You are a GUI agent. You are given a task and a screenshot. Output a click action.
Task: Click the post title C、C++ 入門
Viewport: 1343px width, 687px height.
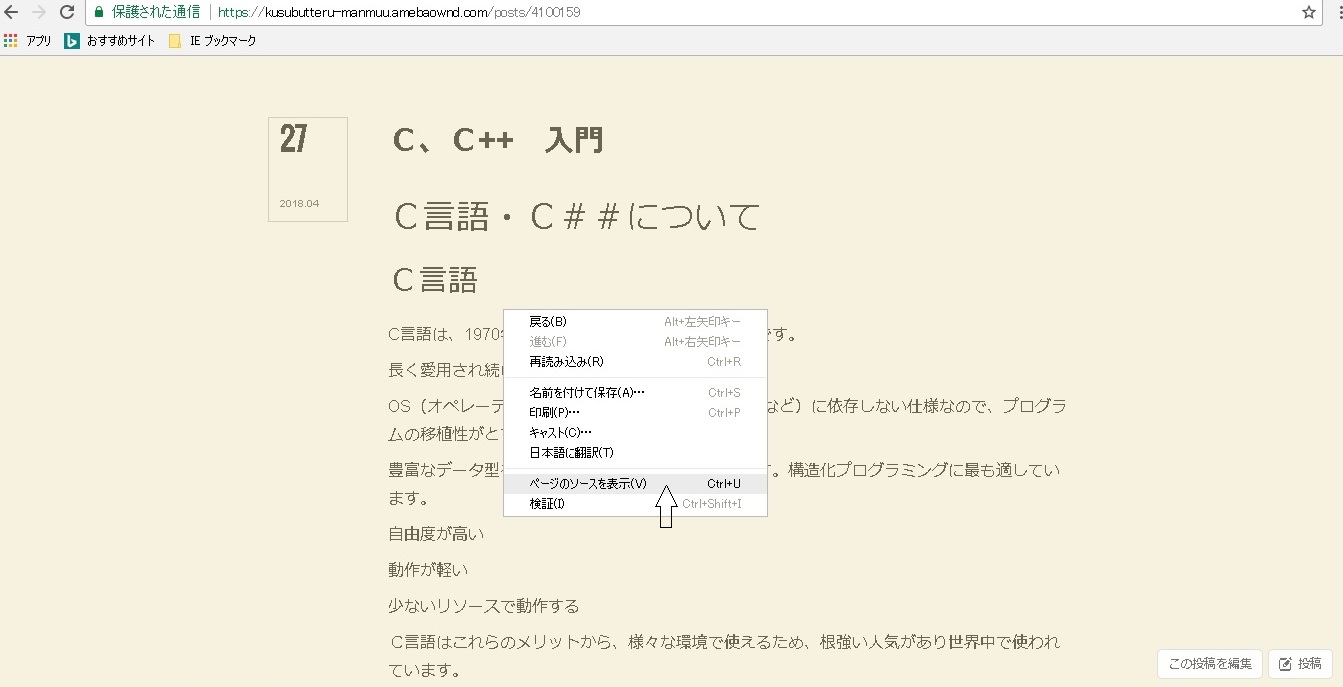[498, 140]
